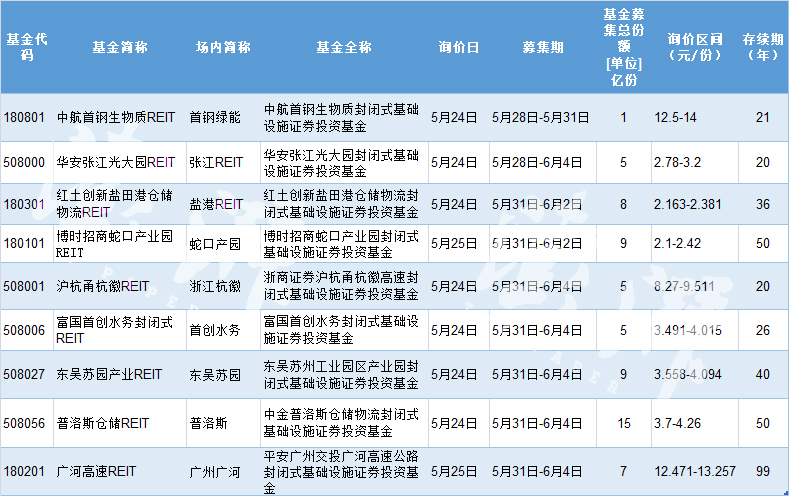Click the cell 华安张江光大园REIT
The height and width of the screenshot is (496, 789).
click(x=116, y=162)
